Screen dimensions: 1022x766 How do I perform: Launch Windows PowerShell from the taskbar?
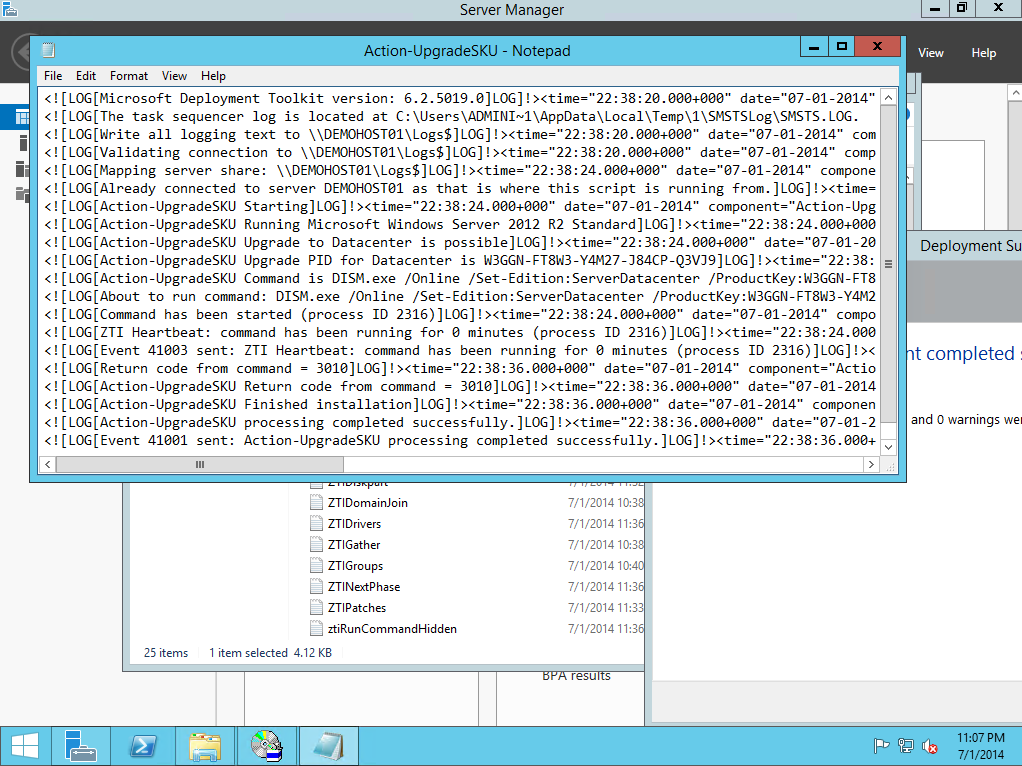(144, 746)
